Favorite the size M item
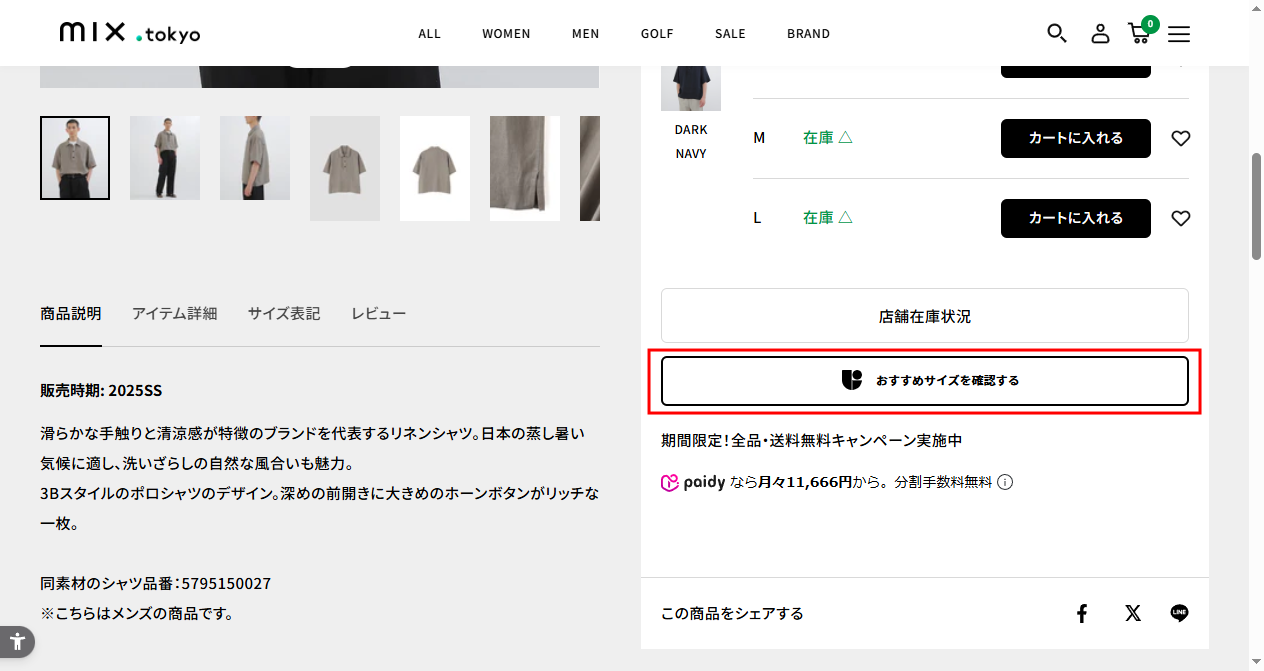 [x=1180, y=138]
